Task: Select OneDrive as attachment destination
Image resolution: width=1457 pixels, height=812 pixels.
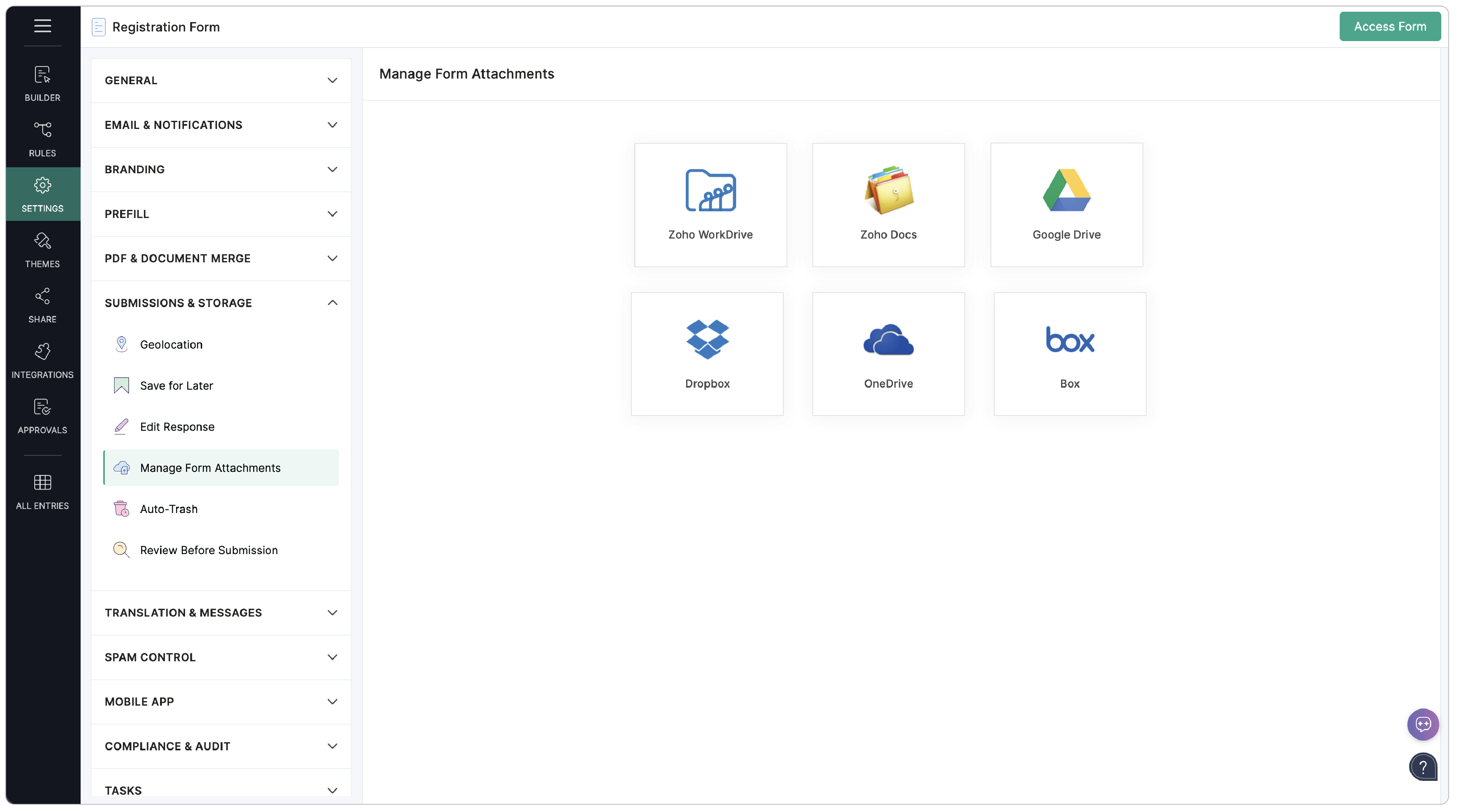Action: [x=888, y=353]
